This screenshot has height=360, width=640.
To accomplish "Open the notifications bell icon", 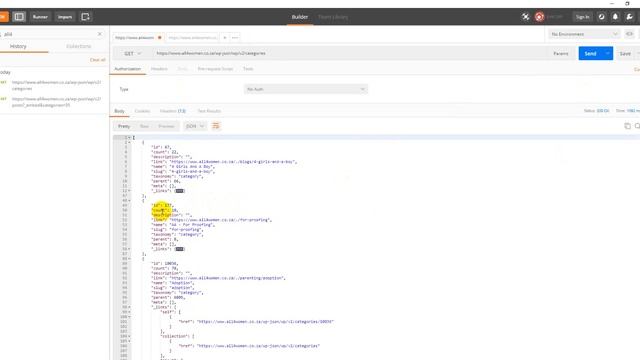I will pos(615,17).
